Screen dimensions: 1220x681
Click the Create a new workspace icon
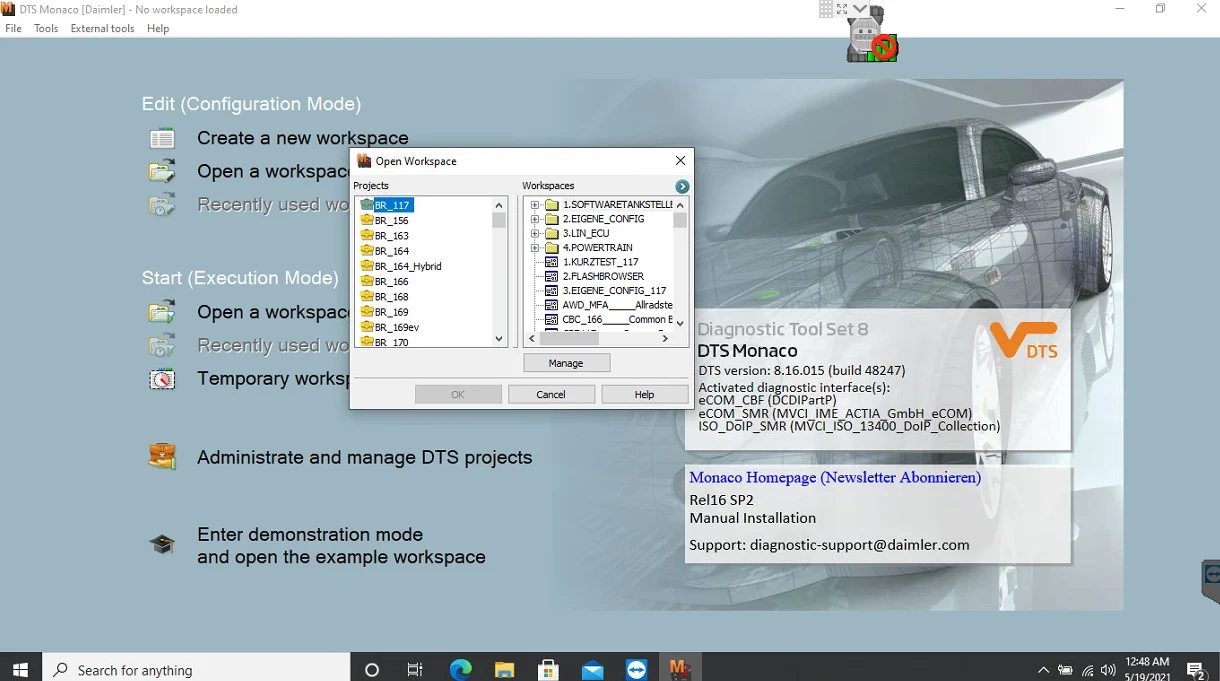pos(162,139)
